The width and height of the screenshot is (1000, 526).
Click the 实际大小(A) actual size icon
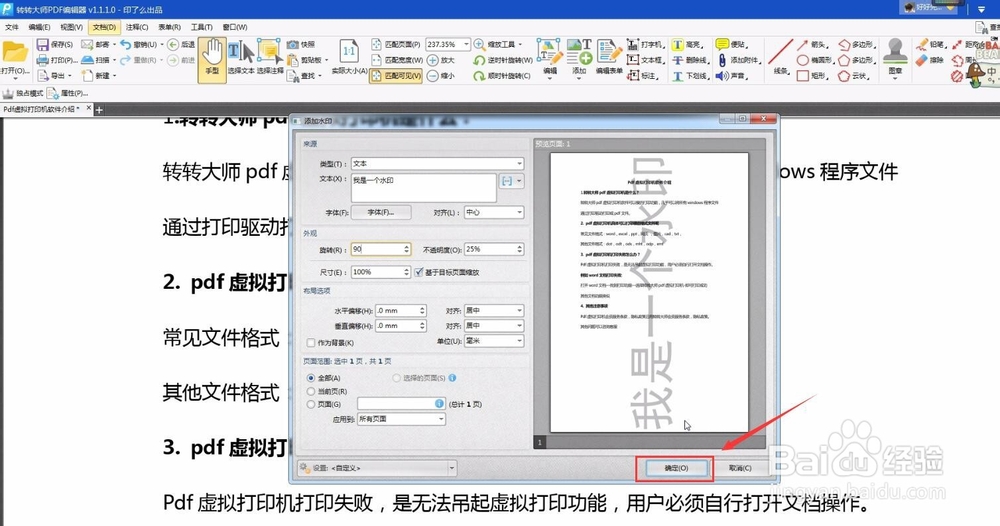[349, 51]
